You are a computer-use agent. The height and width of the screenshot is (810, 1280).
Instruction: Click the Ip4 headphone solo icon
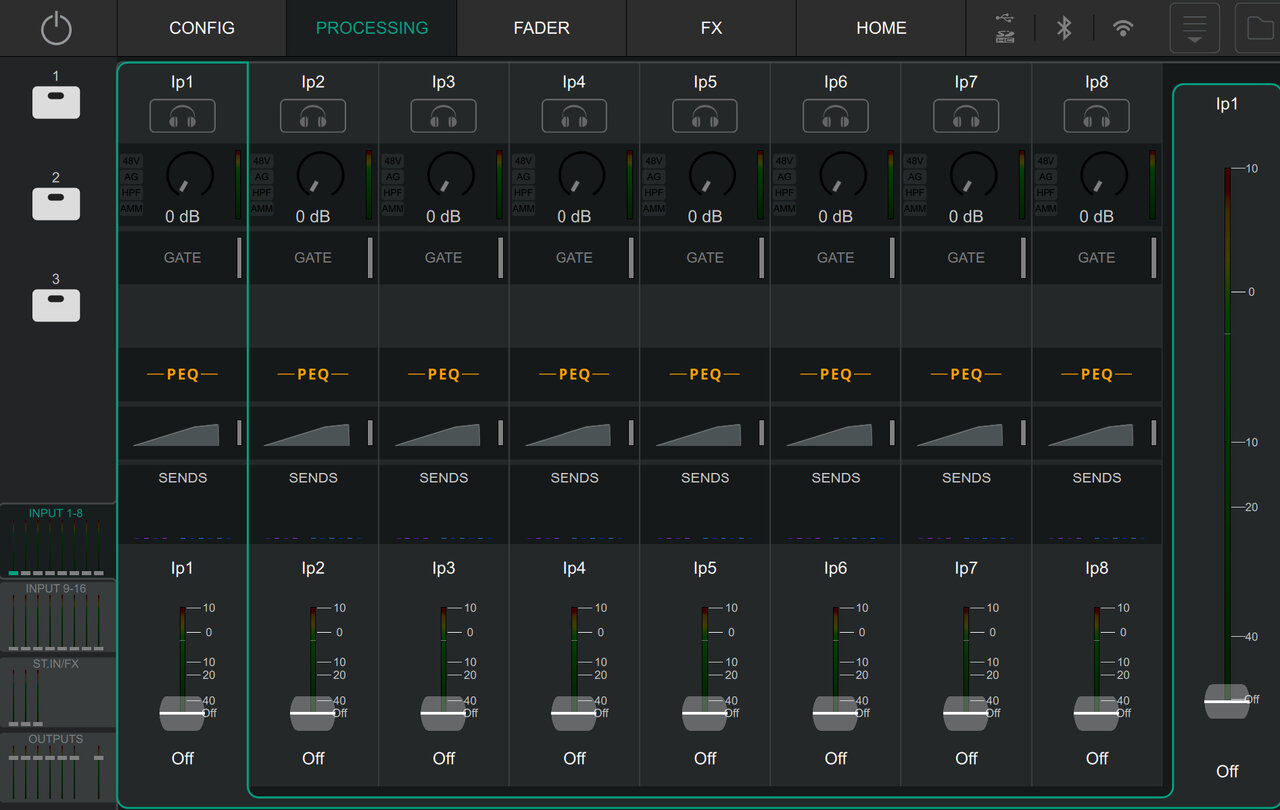[x=574, y=116]
